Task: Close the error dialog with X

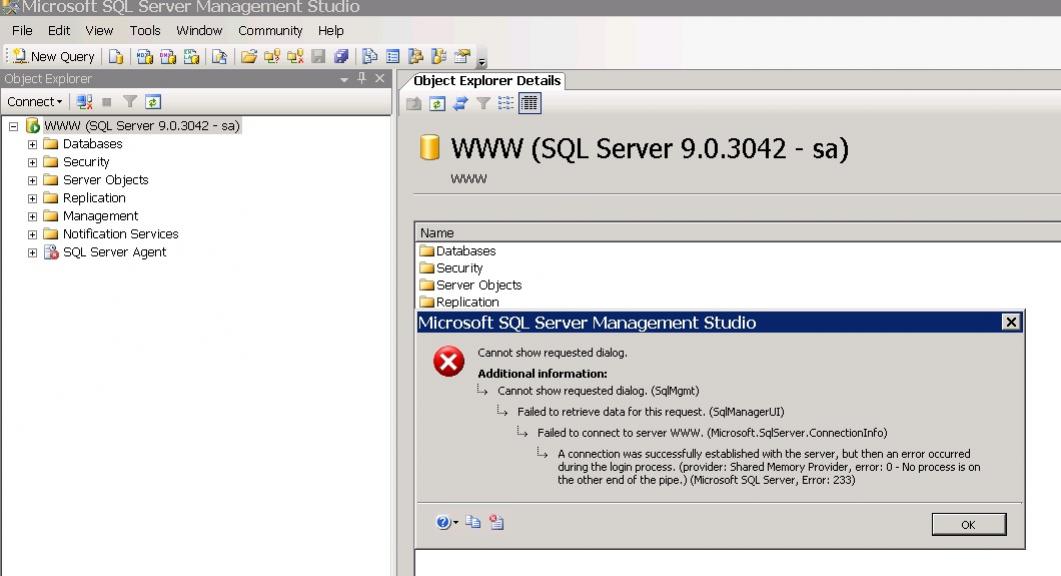Action: tap(1011, 322)
